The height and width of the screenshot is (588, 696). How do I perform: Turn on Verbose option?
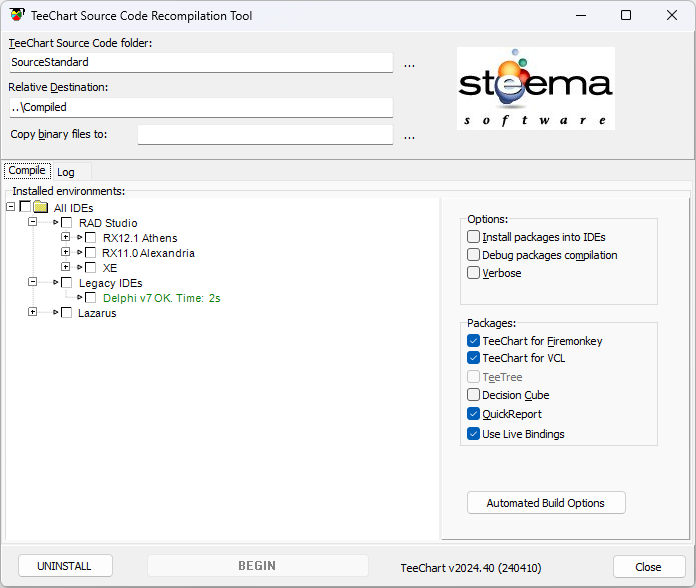coord(473,272)
